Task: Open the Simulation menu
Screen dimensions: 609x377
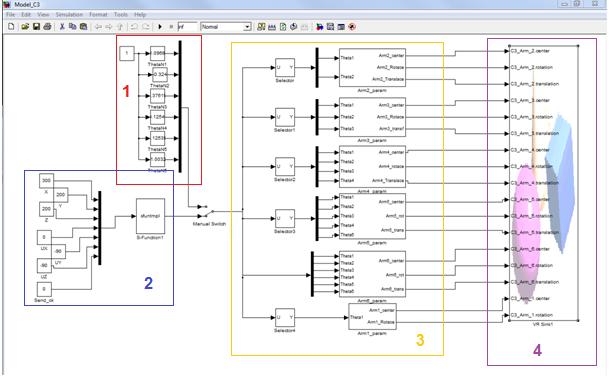Action: [69, 14]
